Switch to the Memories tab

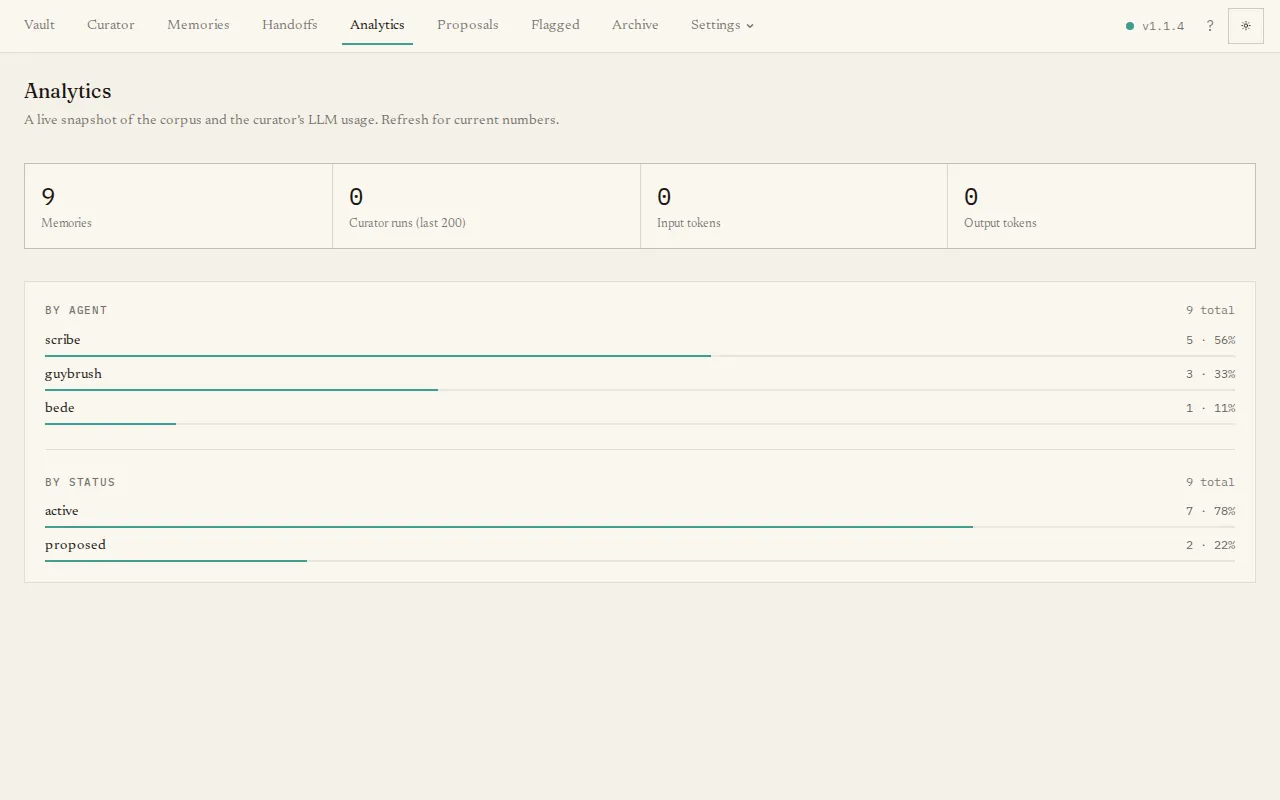(198, 25)
